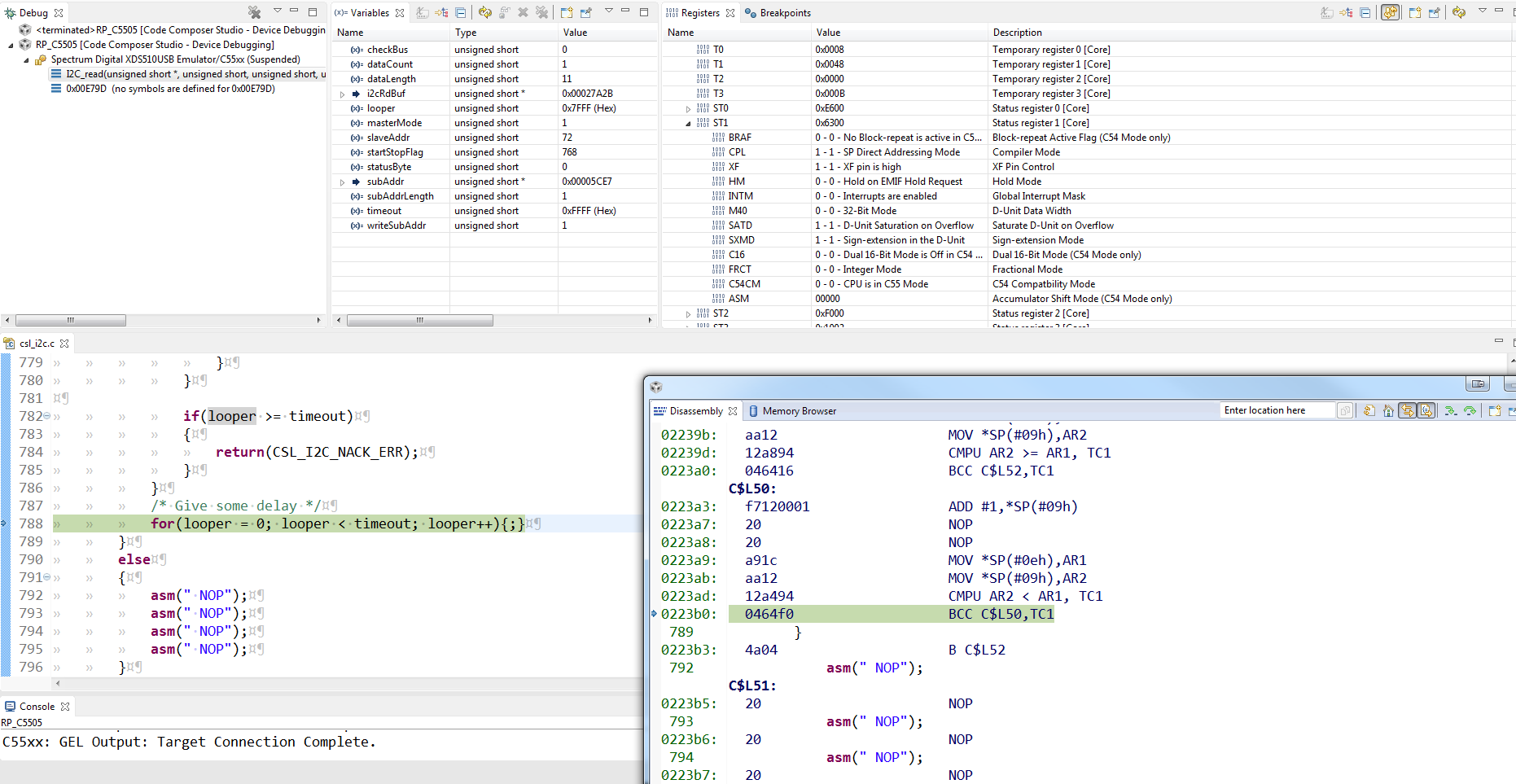1516x784 pixels.
Task: Pin the Variables view to debug context
Action: [x=586, y=12]
